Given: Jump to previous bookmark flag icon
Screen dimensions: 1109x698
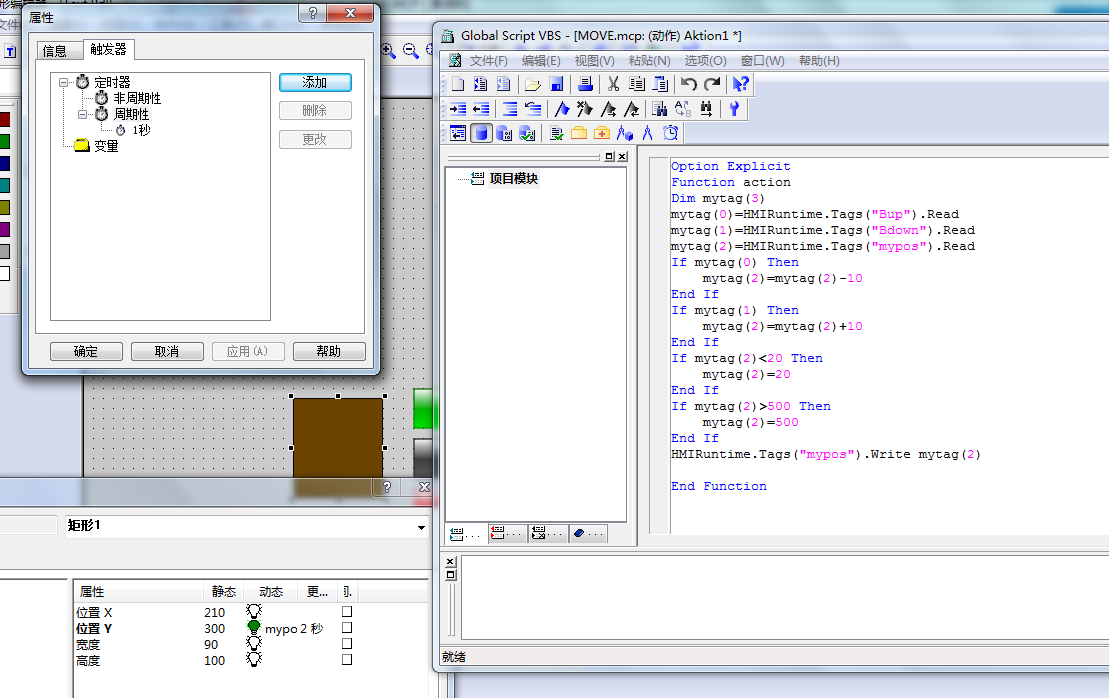Looking at the screenshot, I should click(x=632, y=109).
